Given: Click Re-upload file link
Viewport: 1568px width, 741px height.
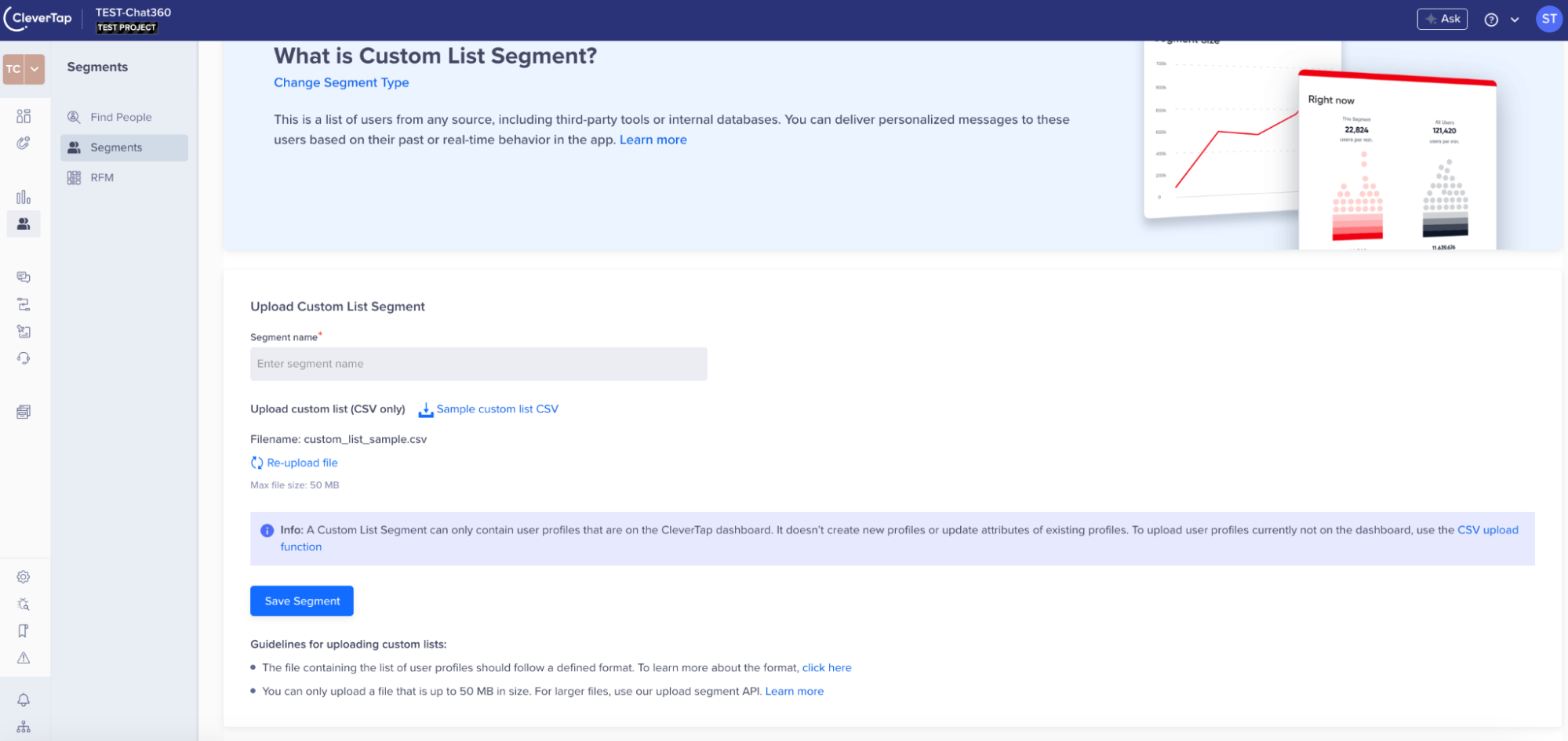Looking at the screenshot, I should click(x=302, y=463).
